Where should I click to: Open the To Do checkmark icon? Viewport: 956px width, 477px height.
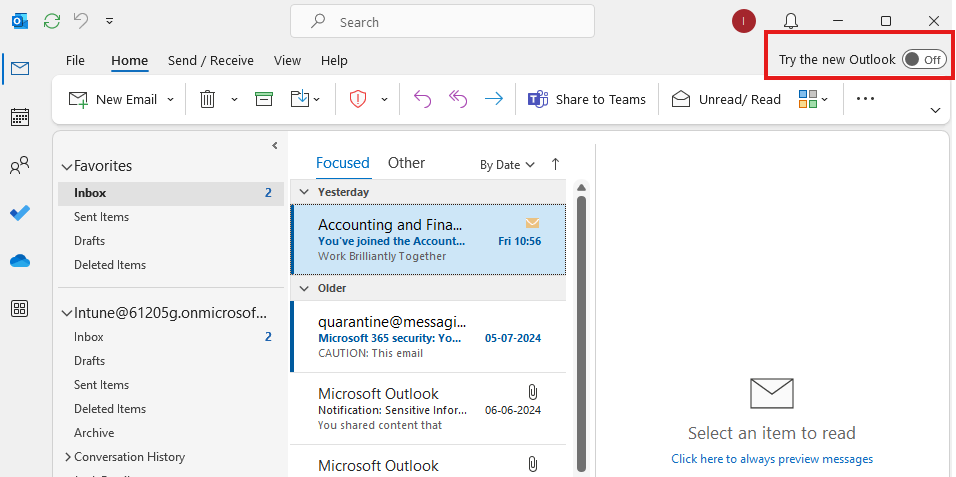pos(20,213)
